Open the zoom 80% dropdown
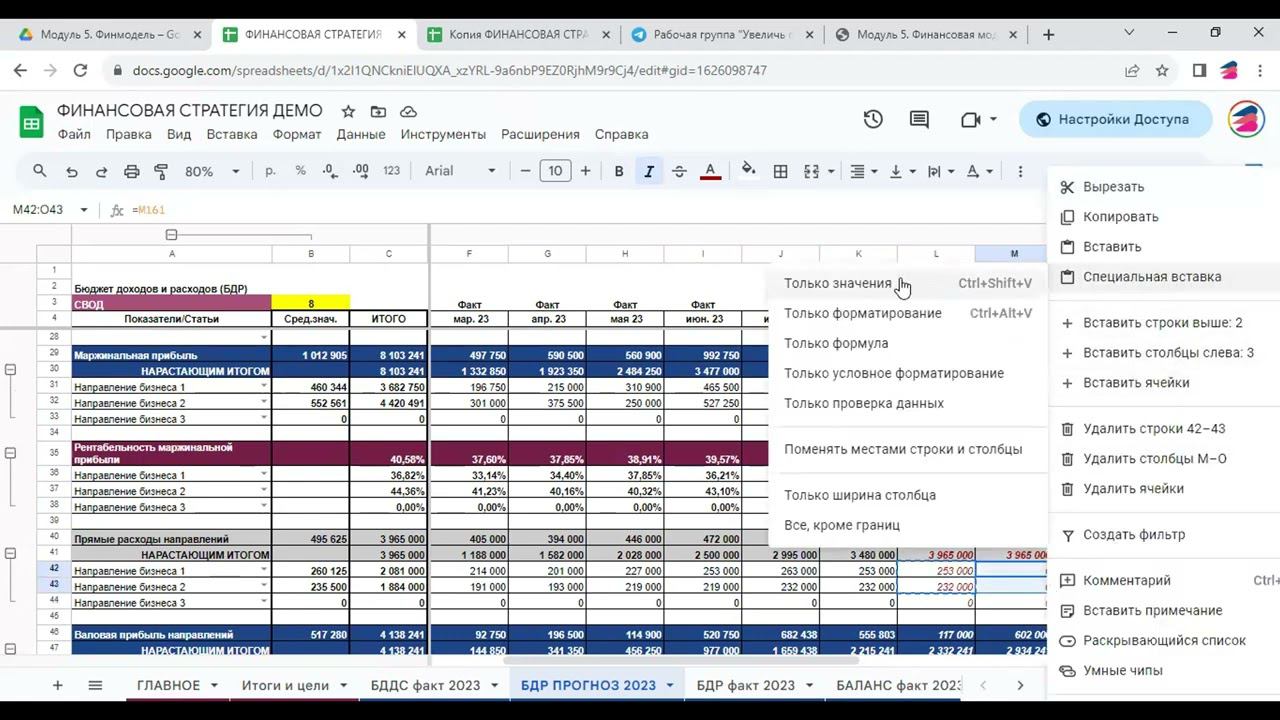The width and height of the screenshot is (1280, 720). 210,171
